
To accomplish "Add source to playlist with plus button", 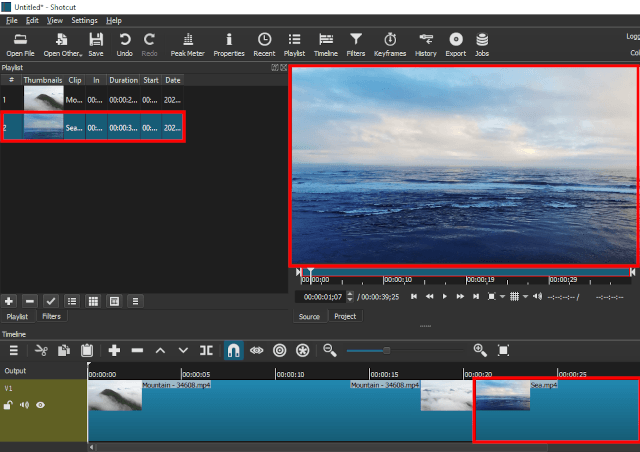I will (9, 301).
